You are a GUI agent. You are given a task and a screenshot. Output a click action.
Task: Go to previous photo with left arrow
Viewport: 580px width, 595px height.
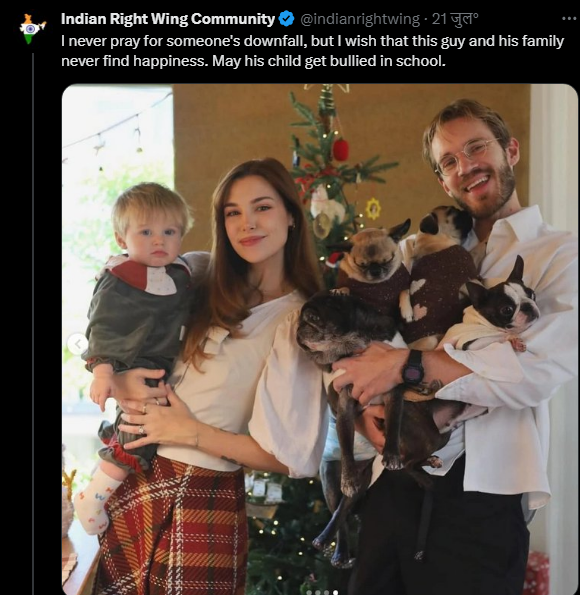[x=78, y=344]
